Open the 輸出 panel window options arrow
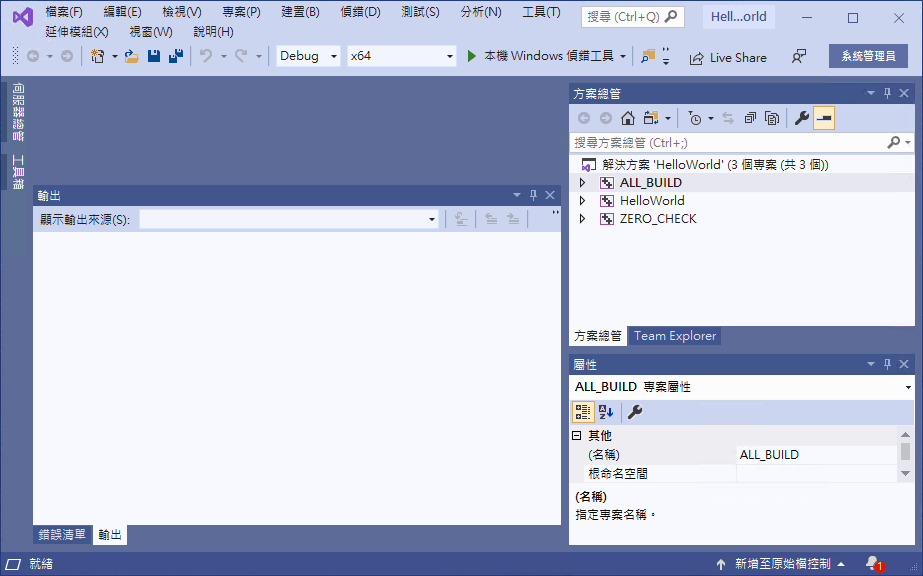The height and width of the screenshot is (576, 923). pos(517,195)
